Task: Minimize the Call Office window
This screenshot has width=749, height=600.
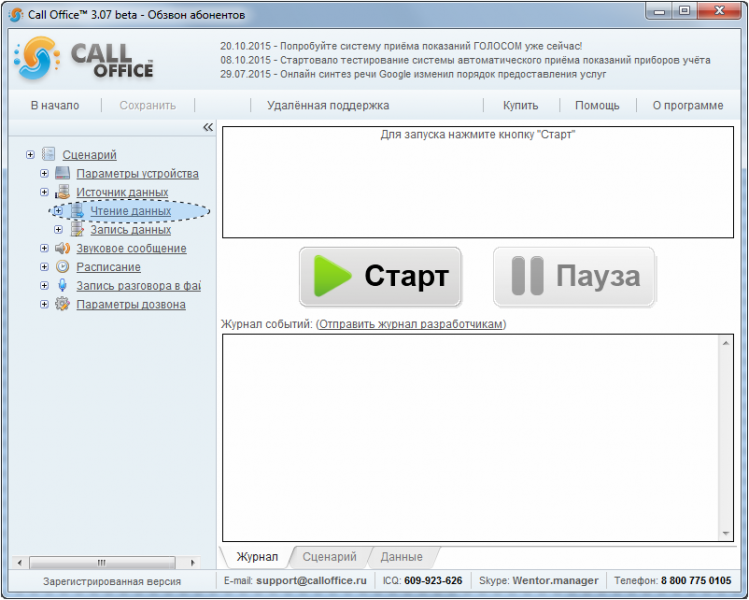Action: 660,11
